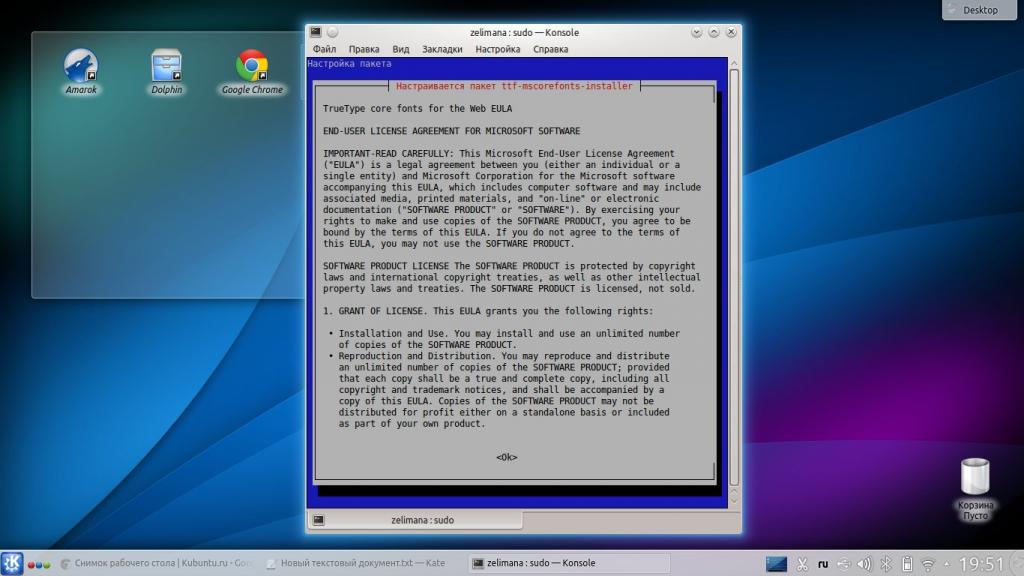The image size is (1024, 576).
Task: Close the Konsole window
Action: pos(731,32)
